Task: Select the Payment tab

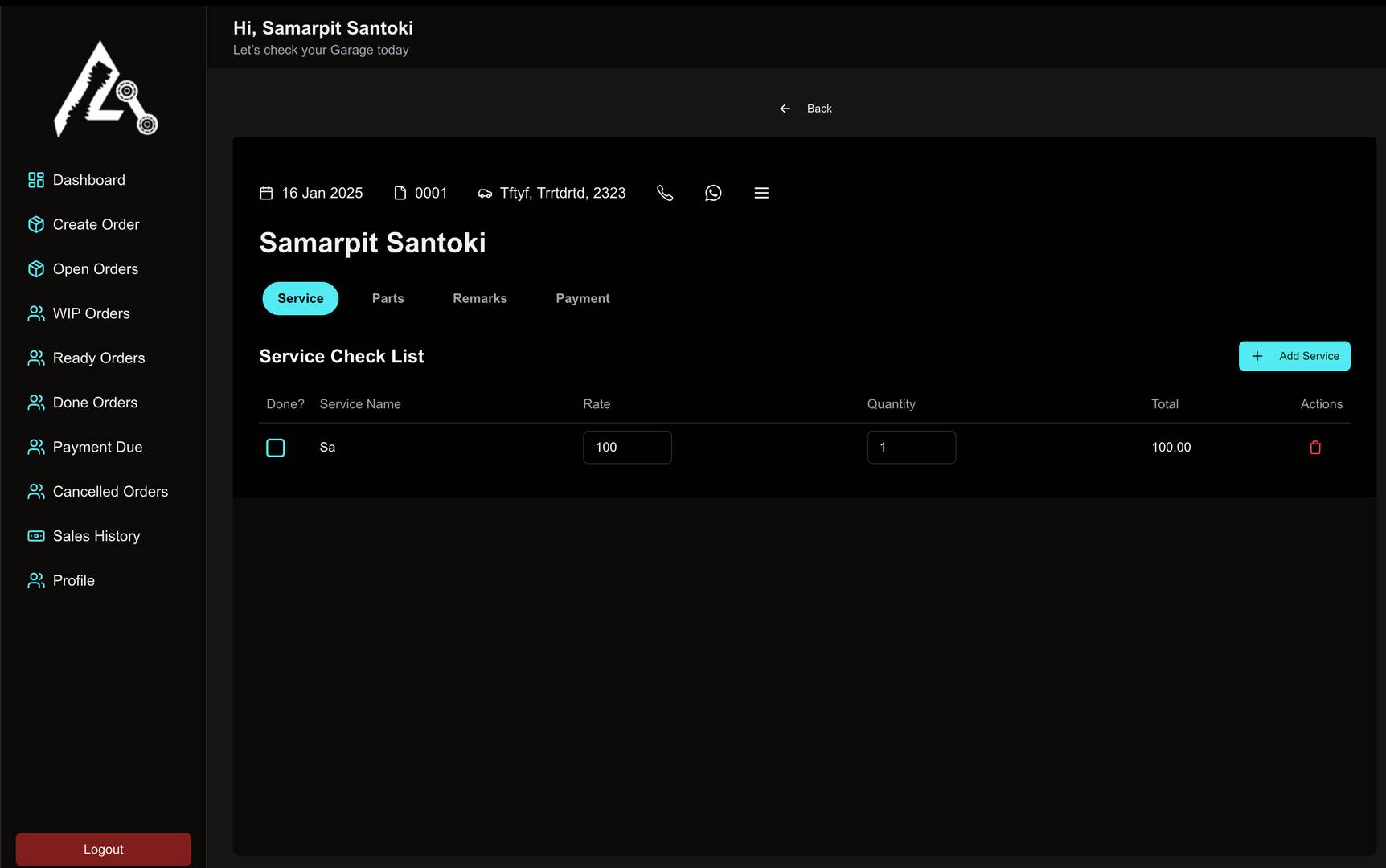Action: (x=582, y=298)
